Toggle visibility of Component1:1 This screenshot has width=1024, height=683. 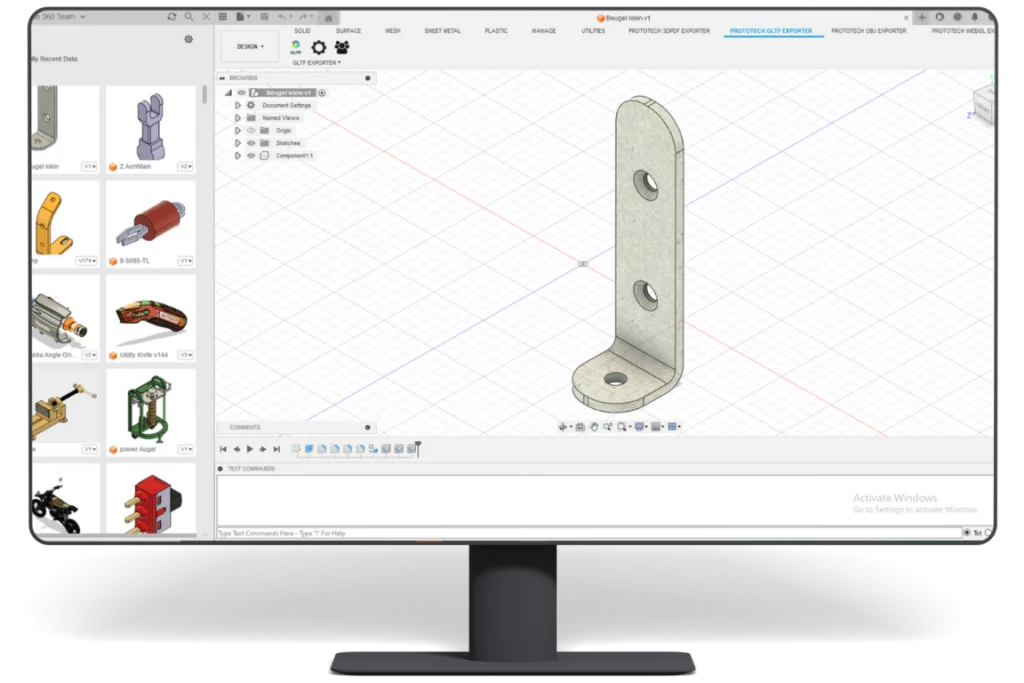click(251, 155)
